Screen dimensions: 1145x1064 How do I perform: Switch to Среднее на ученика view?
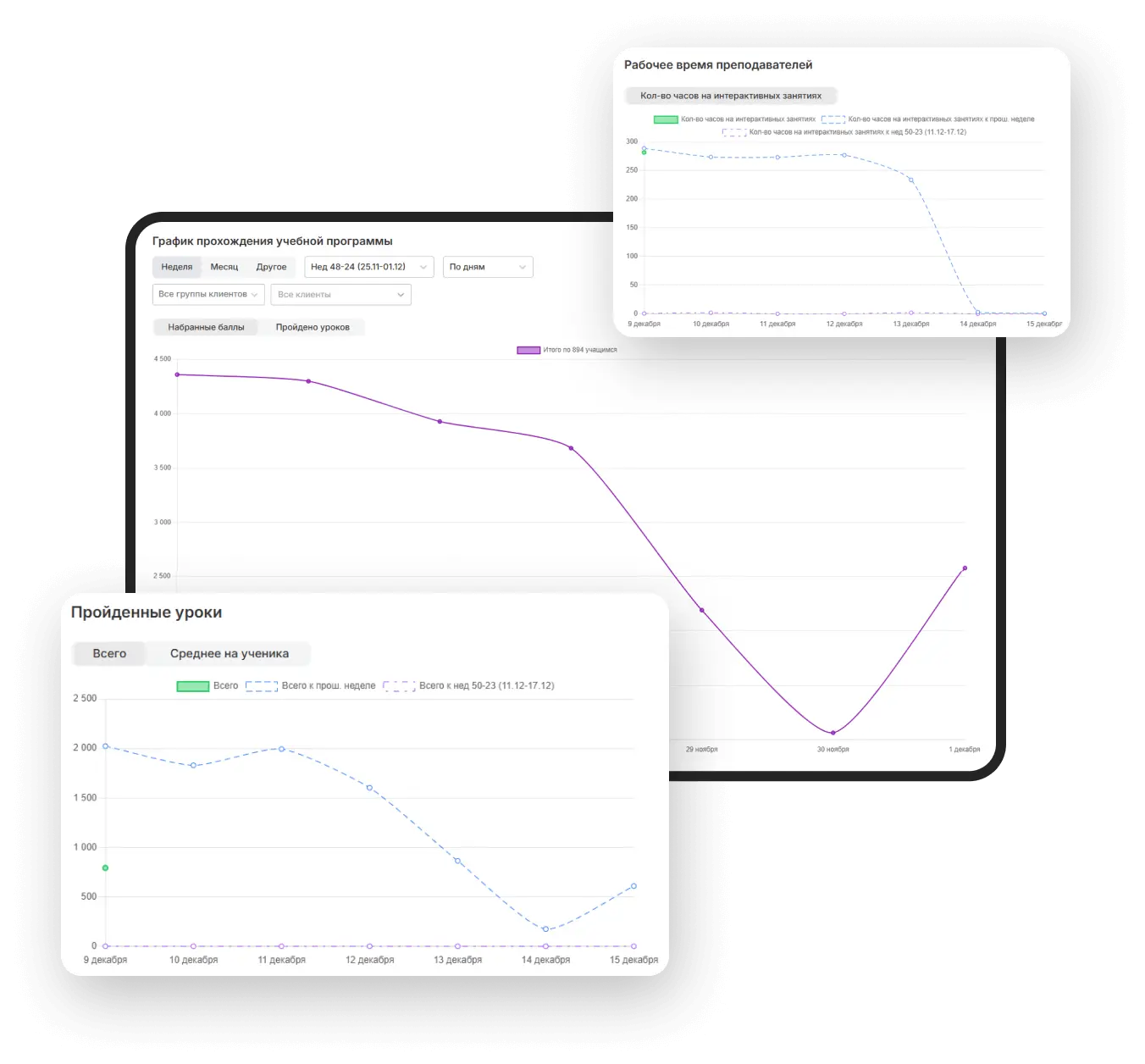point(229,653)
